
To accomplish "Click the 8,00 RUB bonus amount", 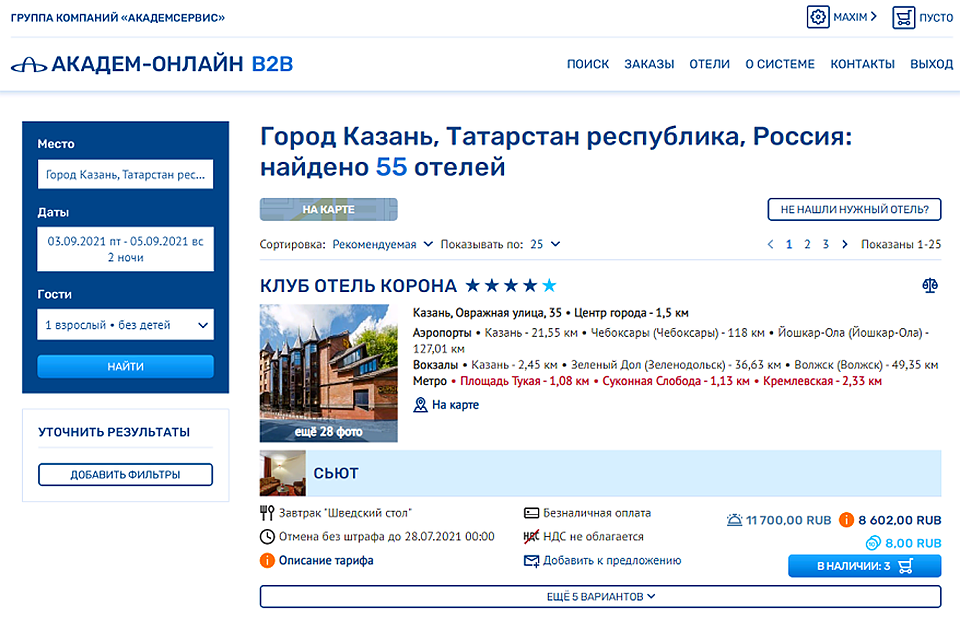I will (913, 543).
